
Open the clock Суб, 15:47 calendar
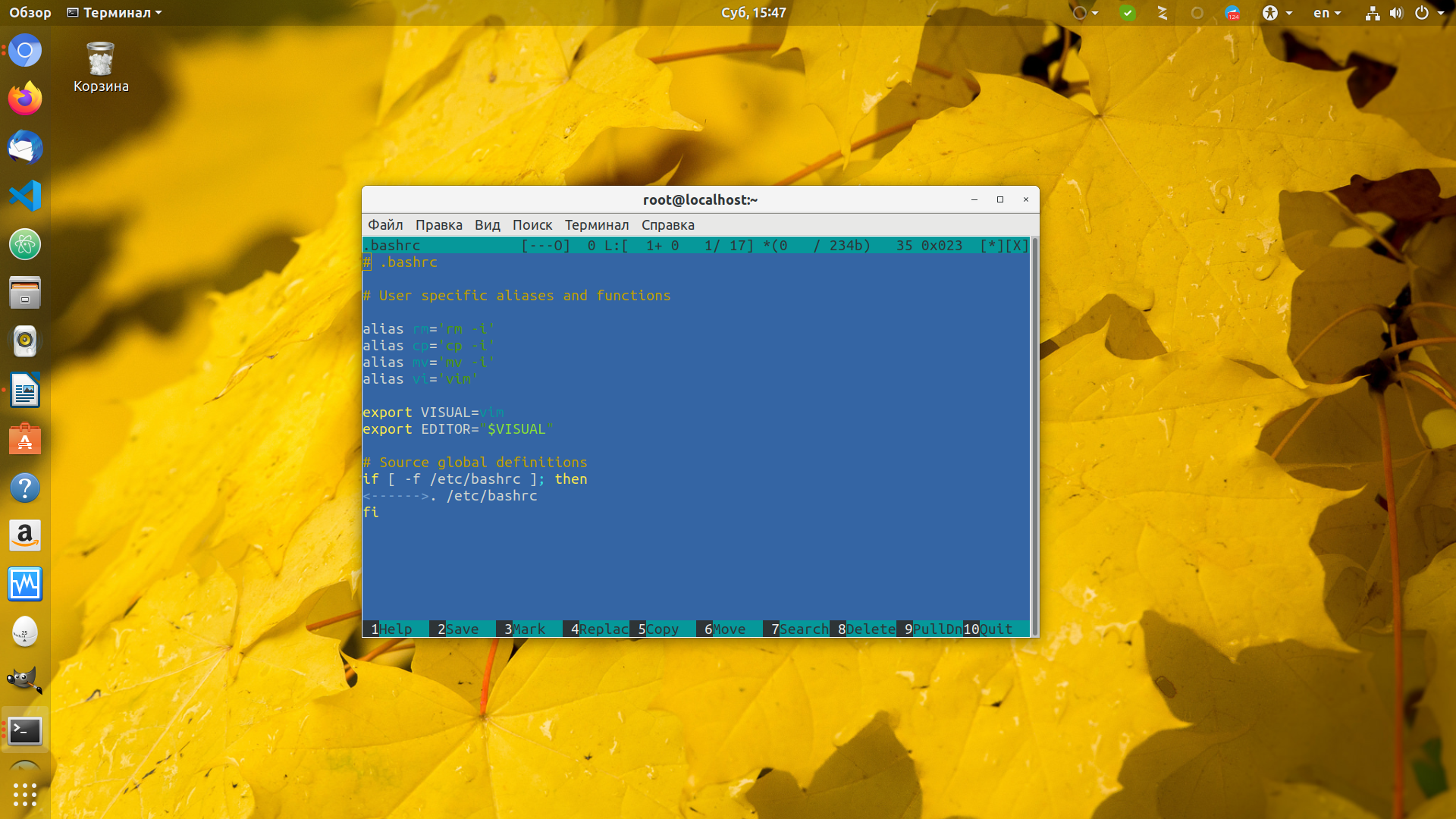[753, 13]
